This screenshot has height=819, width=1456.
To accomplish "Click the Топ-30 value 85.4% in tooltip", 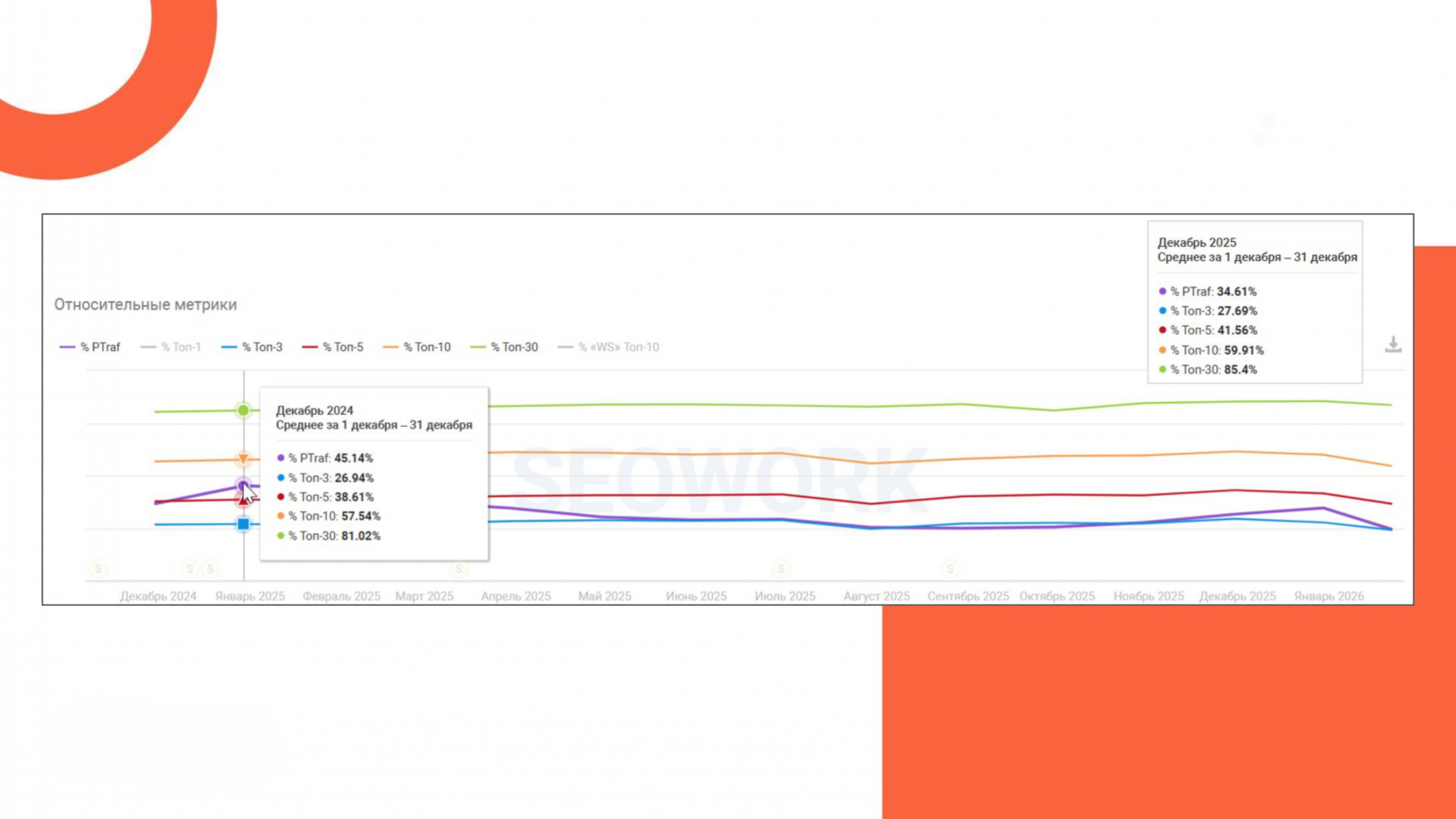I will 1240,369.
